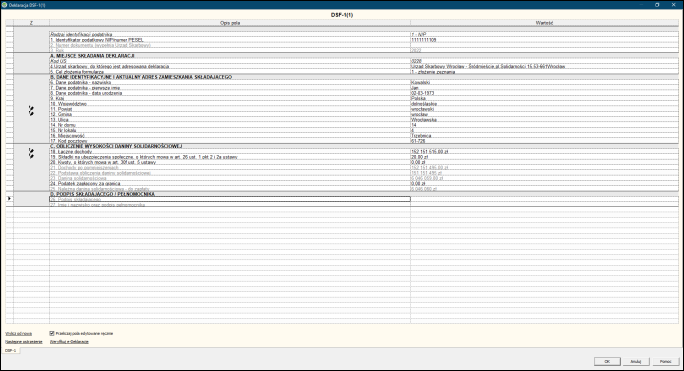The width and height of the screenshot is (684, 371).
Task: Click the street value 'Wrocławska'
Action: point(424,120)
